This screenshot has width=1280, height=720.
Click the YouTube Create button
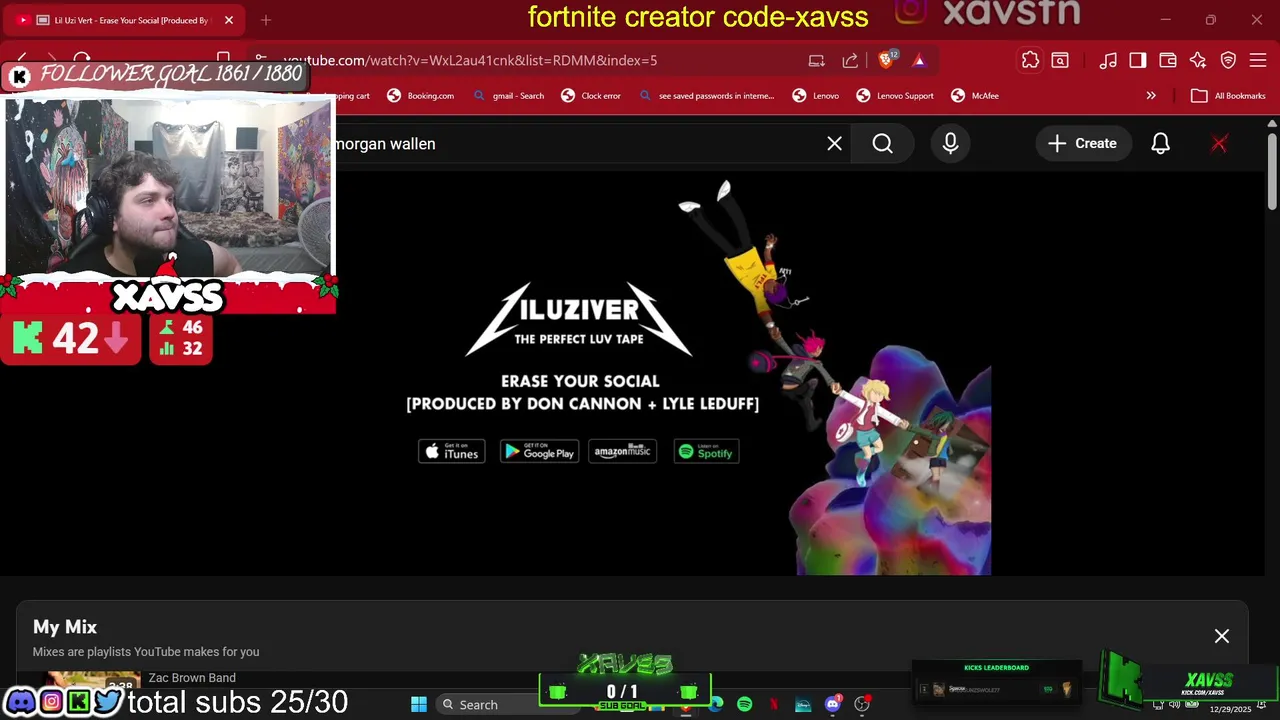(1082, 144)
